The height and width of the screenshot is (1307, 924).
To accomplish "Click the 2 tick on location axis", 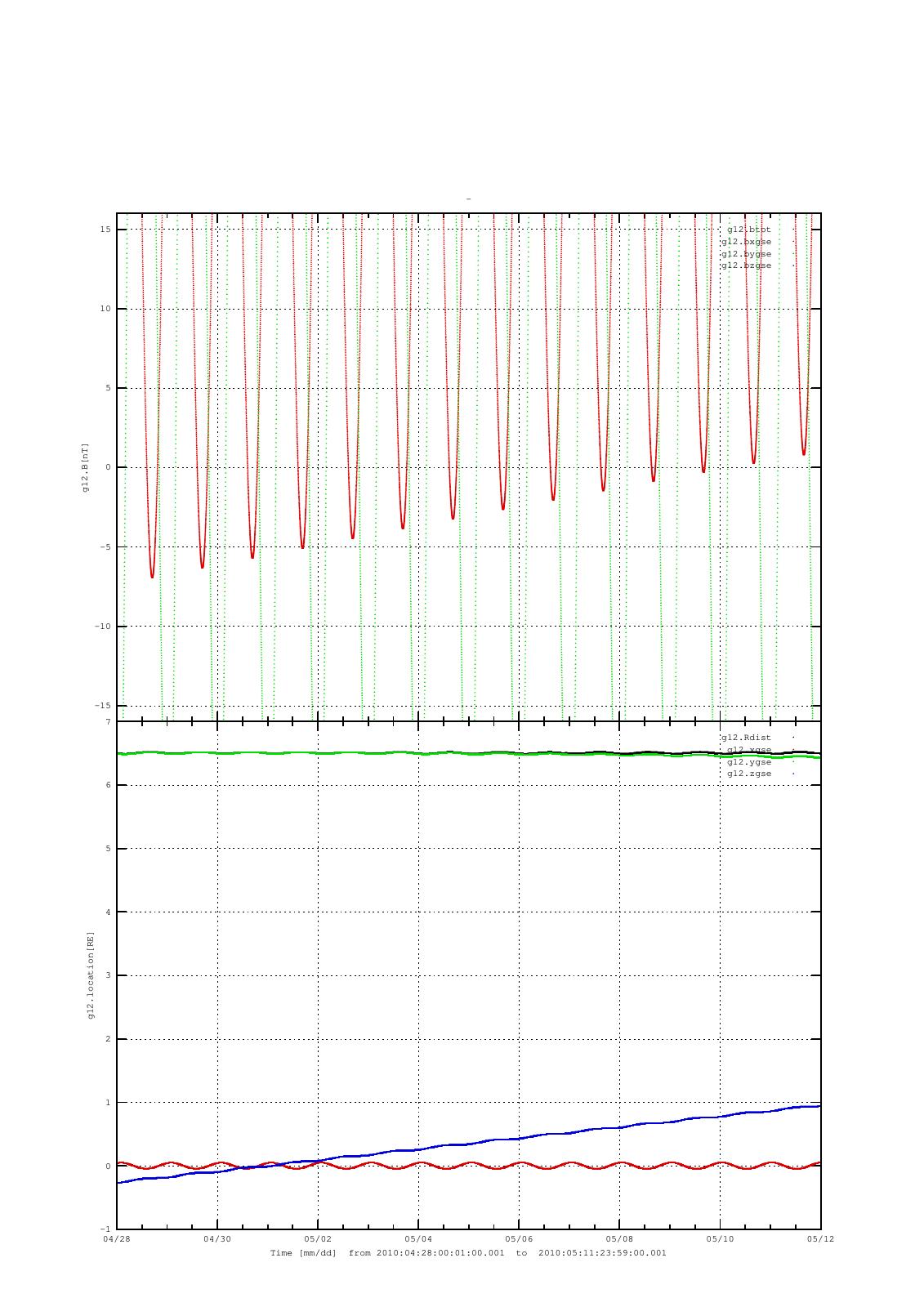I will coord(108,1039).
